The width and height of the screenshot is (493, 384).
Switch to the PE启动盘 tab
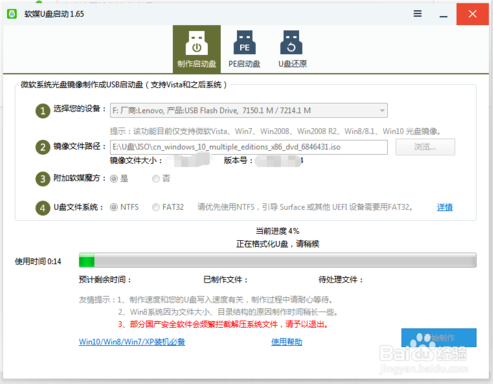(x=244, y=49)
